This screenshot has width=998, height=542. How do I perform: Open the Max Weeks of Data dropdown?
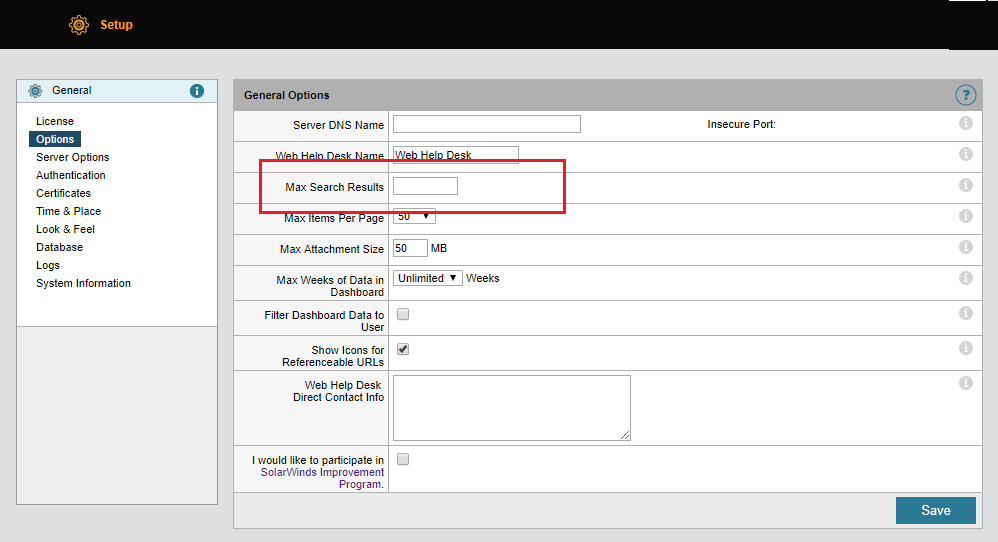[428, 278]
